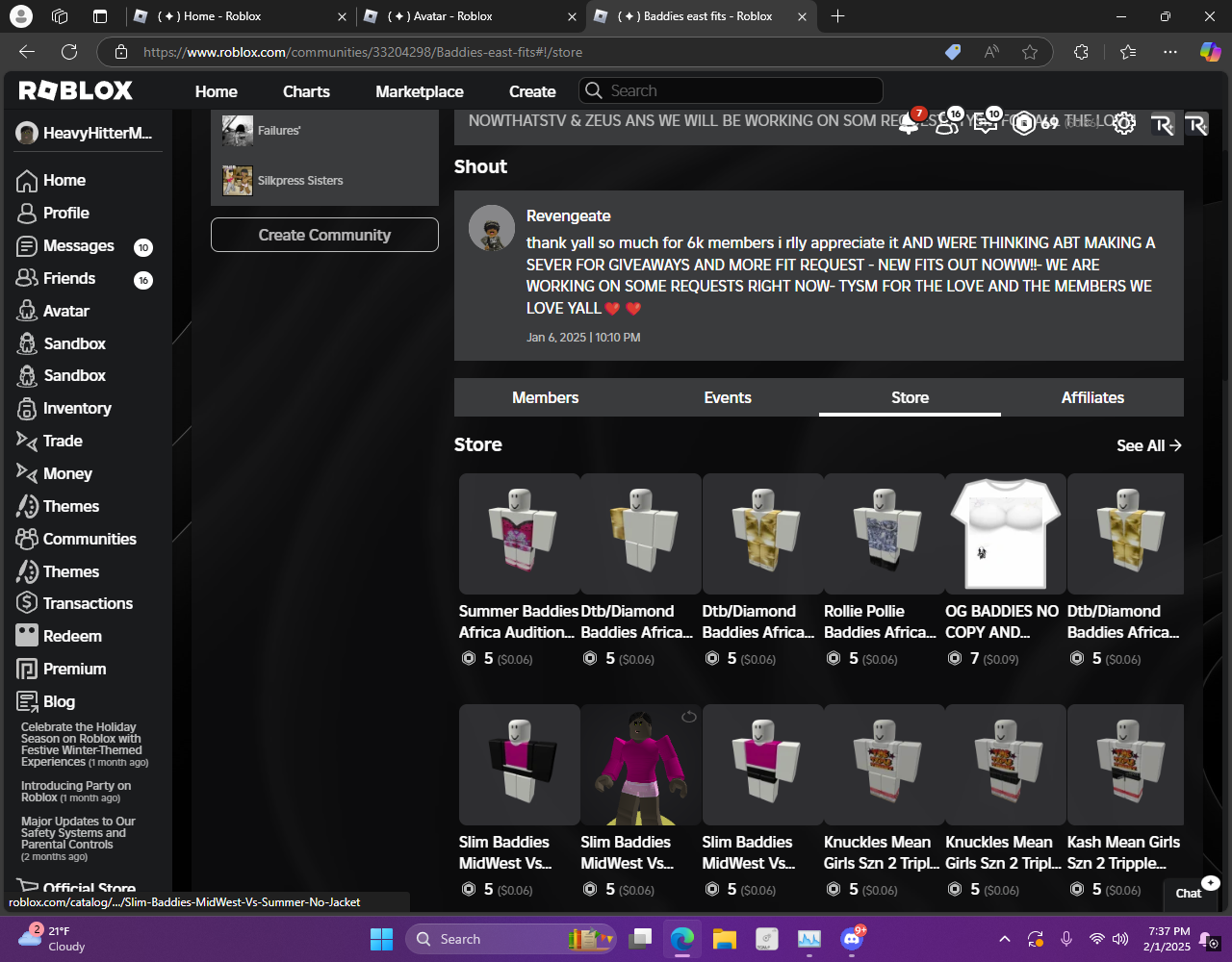Open Create in the top navigation
This screenshot has height=962, width=1232.
coord(532,91)
